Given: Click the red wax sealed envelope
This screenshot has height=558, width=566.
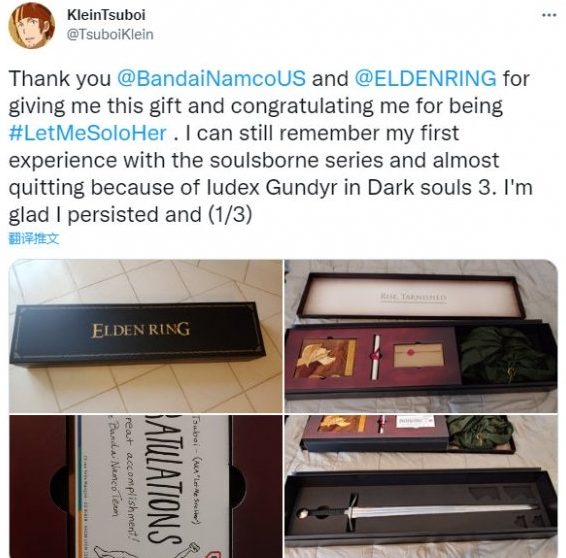Looking at the screenshot, I should coord(419,355).
